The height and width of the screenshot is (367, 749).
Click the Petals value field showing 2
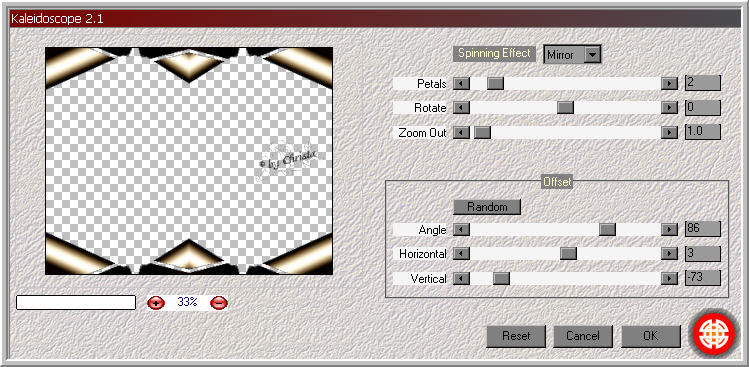coord(703,83)
